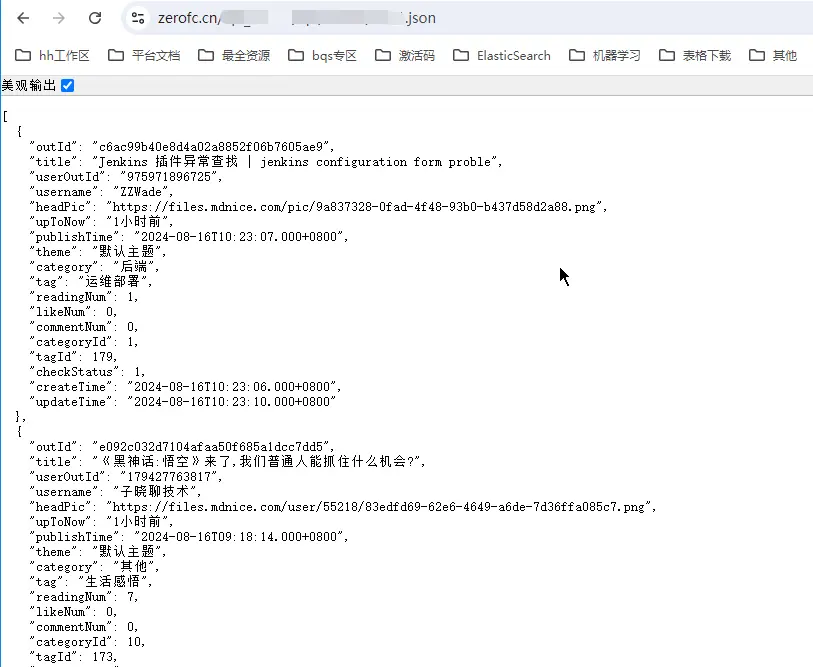This screenshot has width=813, height=667.
Task: Click publishTime 2024-08-16T10:23:07.000+0800
Action: (240, 237)
